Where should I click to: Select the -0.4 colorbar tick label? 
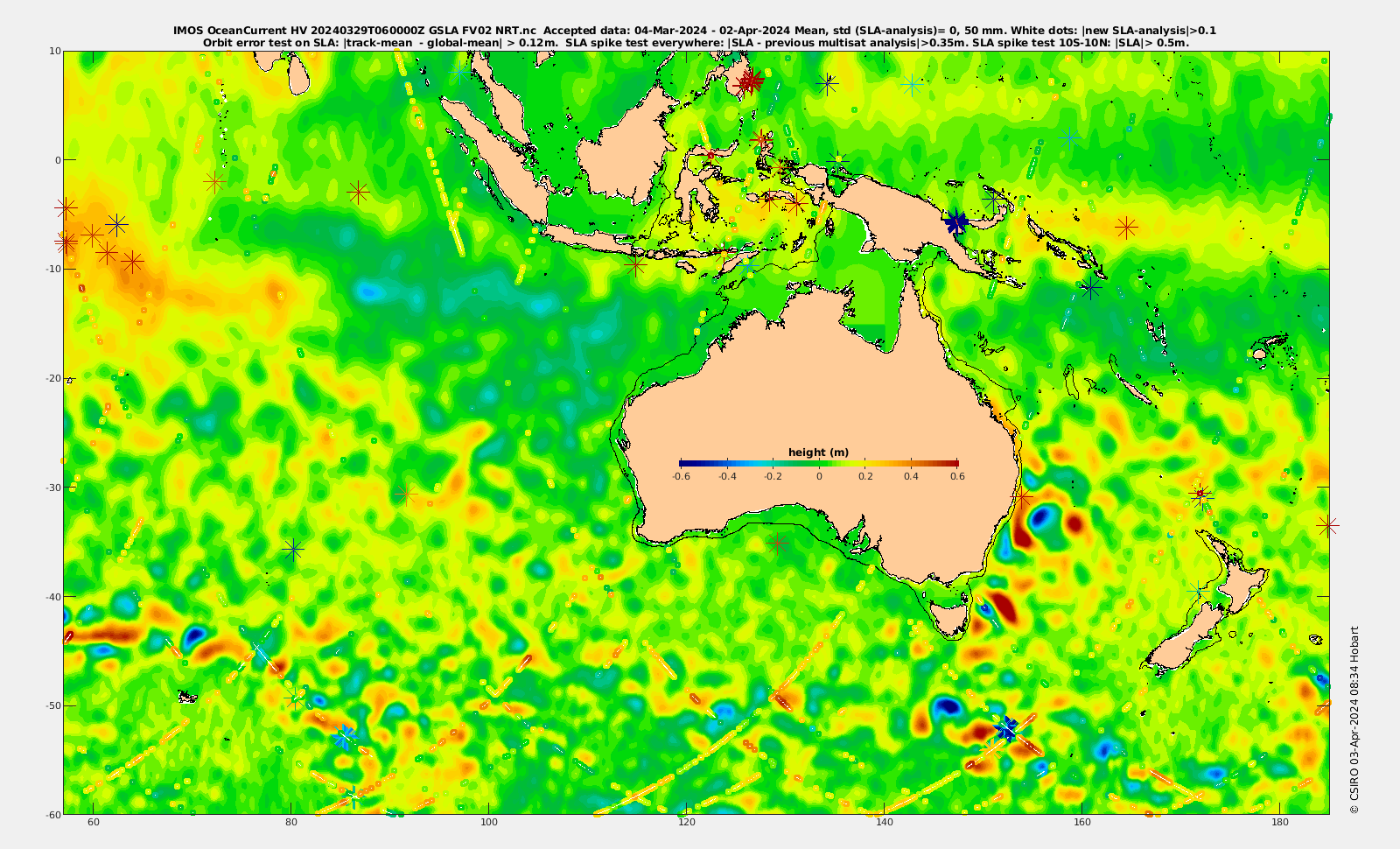pos(726,477)
